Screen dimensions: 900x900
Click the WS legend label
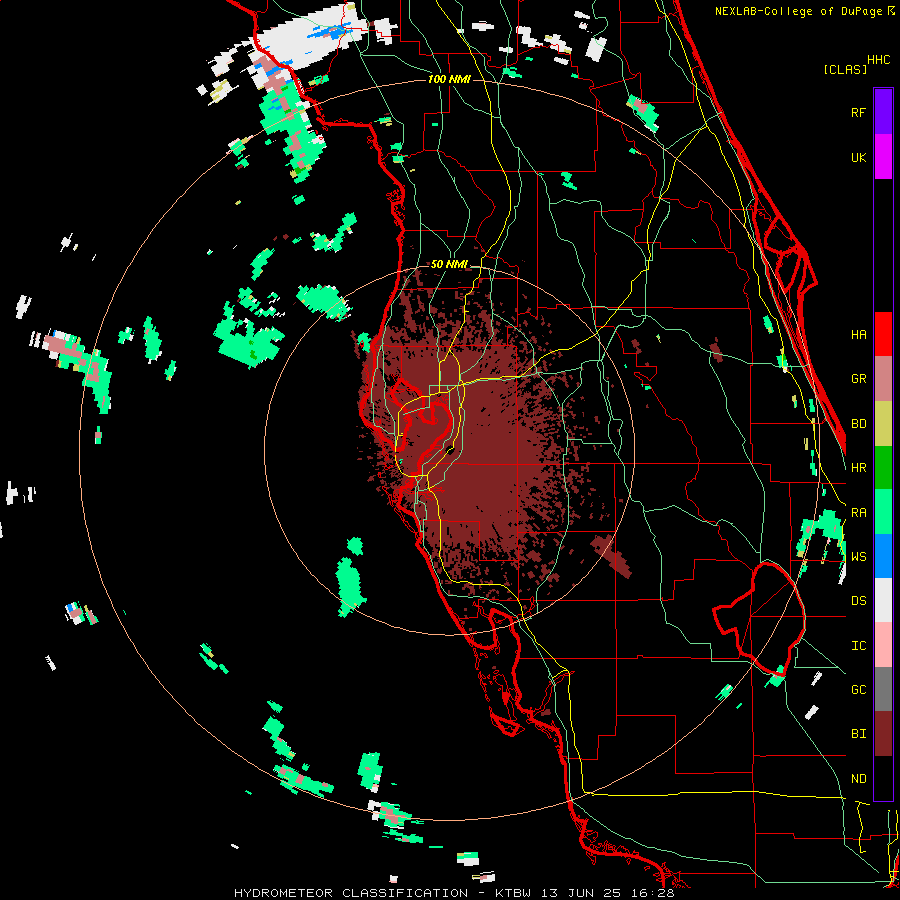coord(858,557)
